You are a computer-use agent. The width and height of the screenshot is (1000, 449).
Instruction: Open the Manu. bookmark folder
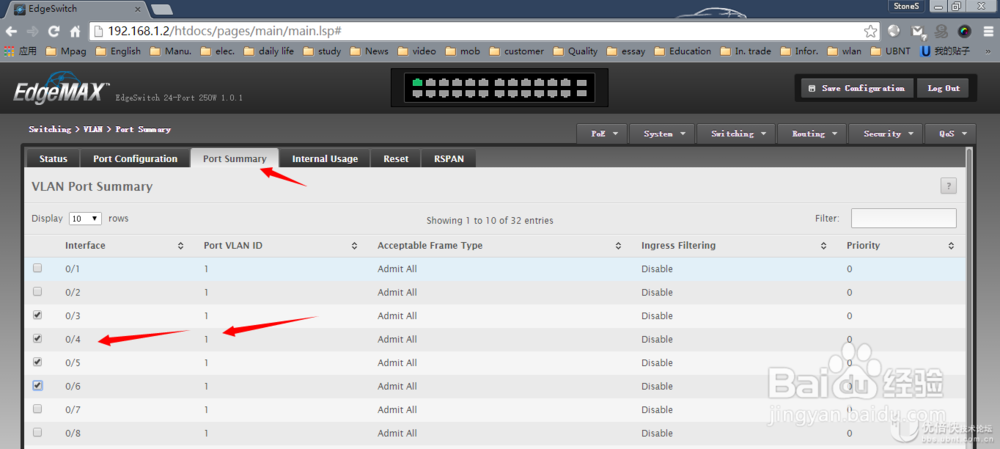click(171, 51)
